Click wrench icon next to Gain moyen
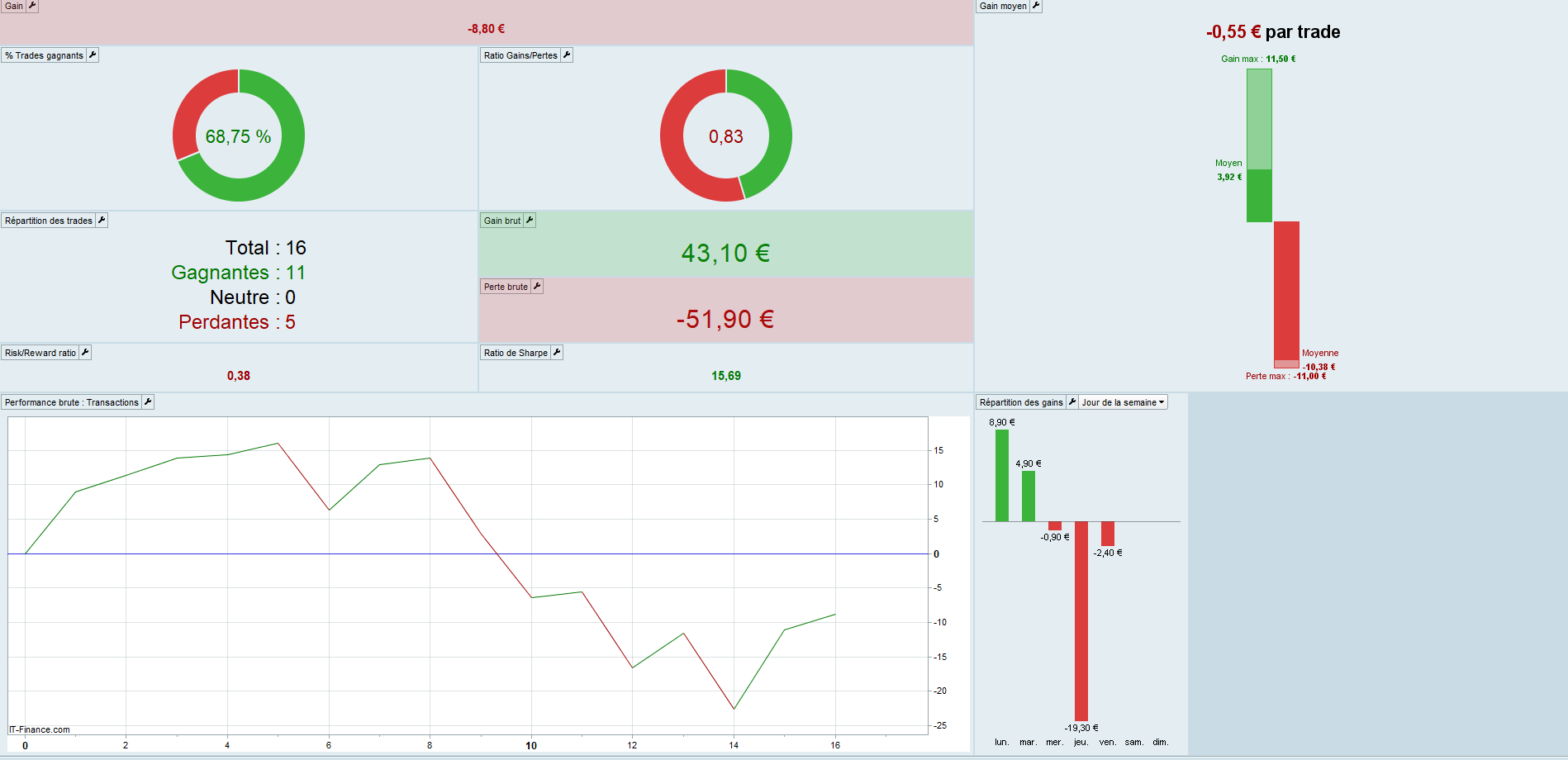1568x760 pixels. [x=1036, y=6]
